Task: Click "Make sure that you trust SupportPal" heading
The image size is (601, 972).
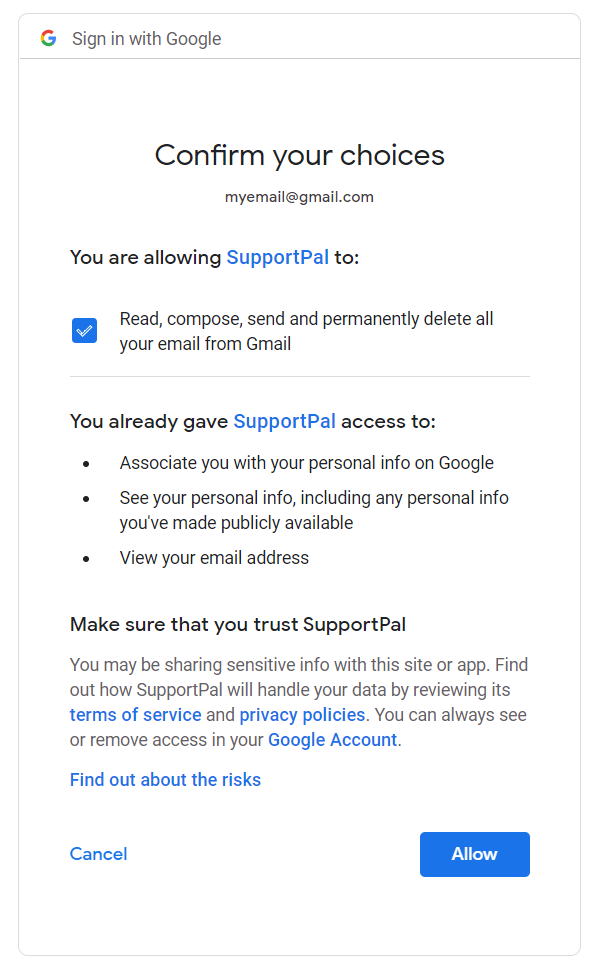Action: pos(238,624)
